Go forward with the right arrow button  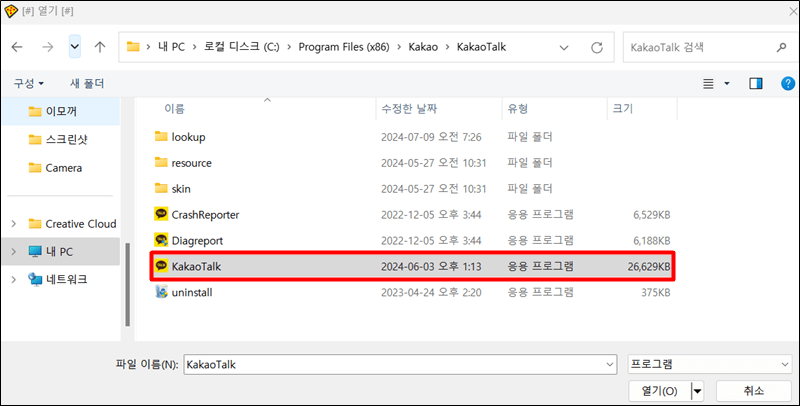coord(48,47)
